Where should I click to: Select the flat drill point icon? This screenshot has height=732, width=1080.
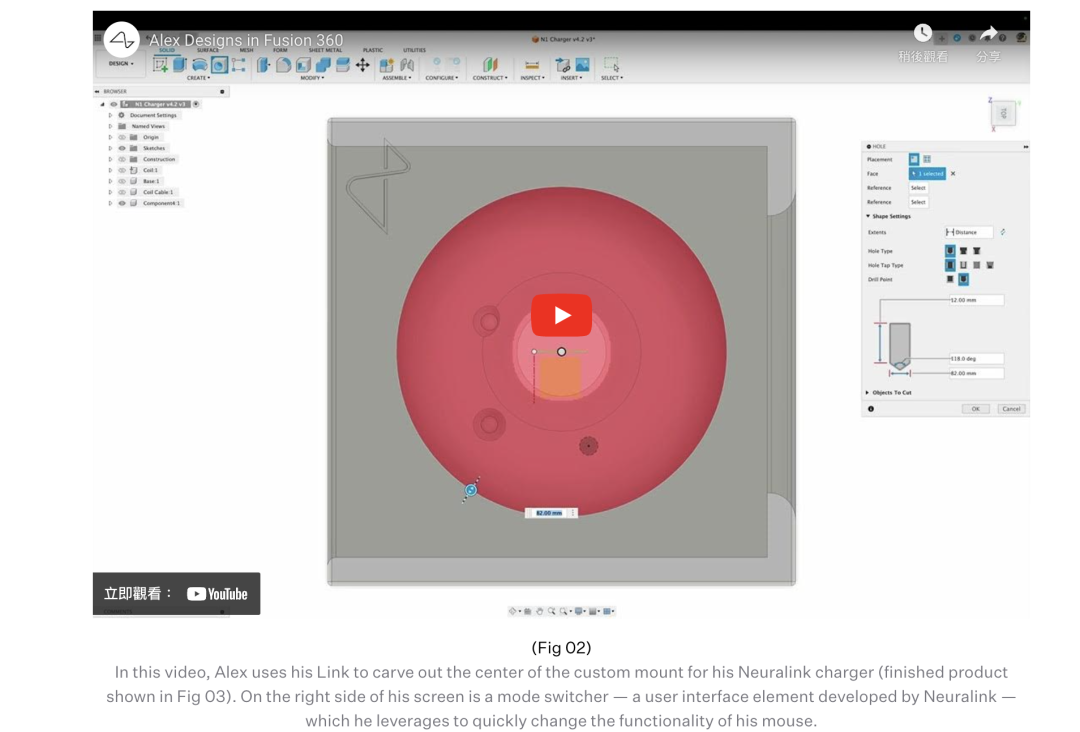pos(951,279)
